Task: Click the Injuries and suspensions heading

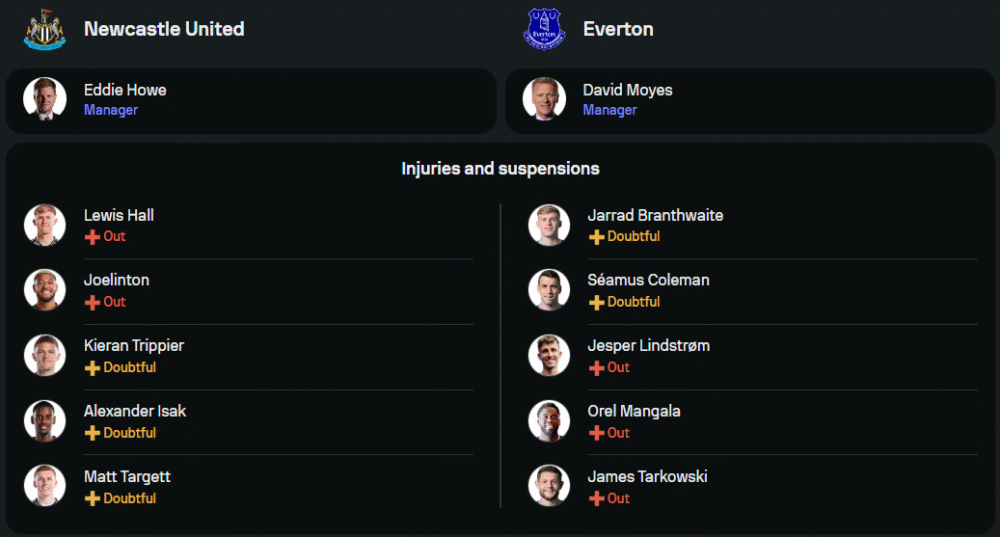Action: point(500,169)
